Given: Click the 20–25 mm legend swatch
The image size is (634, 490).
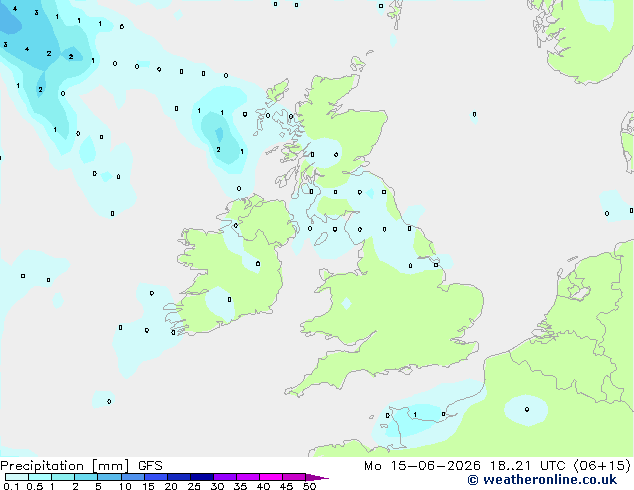Looking at the screenshot, I should click(x=178, y=477).
